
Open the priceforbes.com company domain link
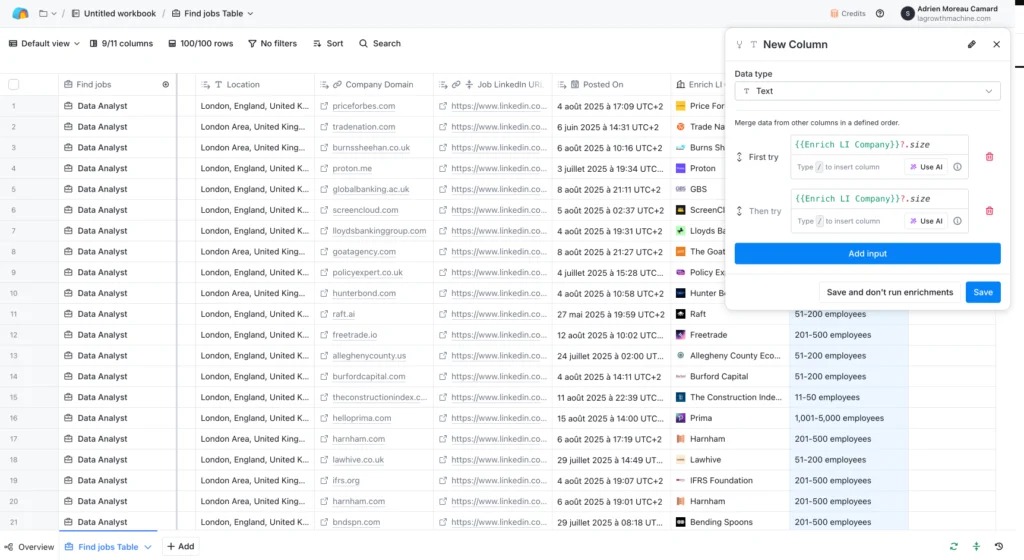(363, 106)
